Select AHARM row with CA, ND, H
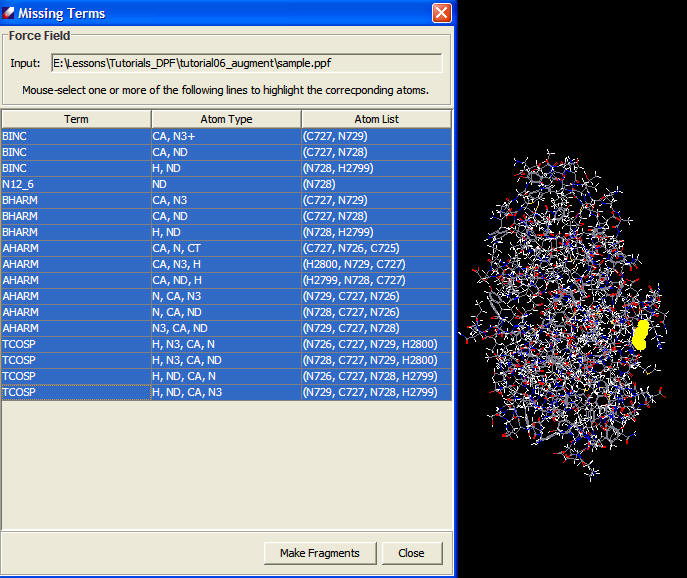Image resolution: width=687 pixels, height=578 pixels. (x=76, y=280)
